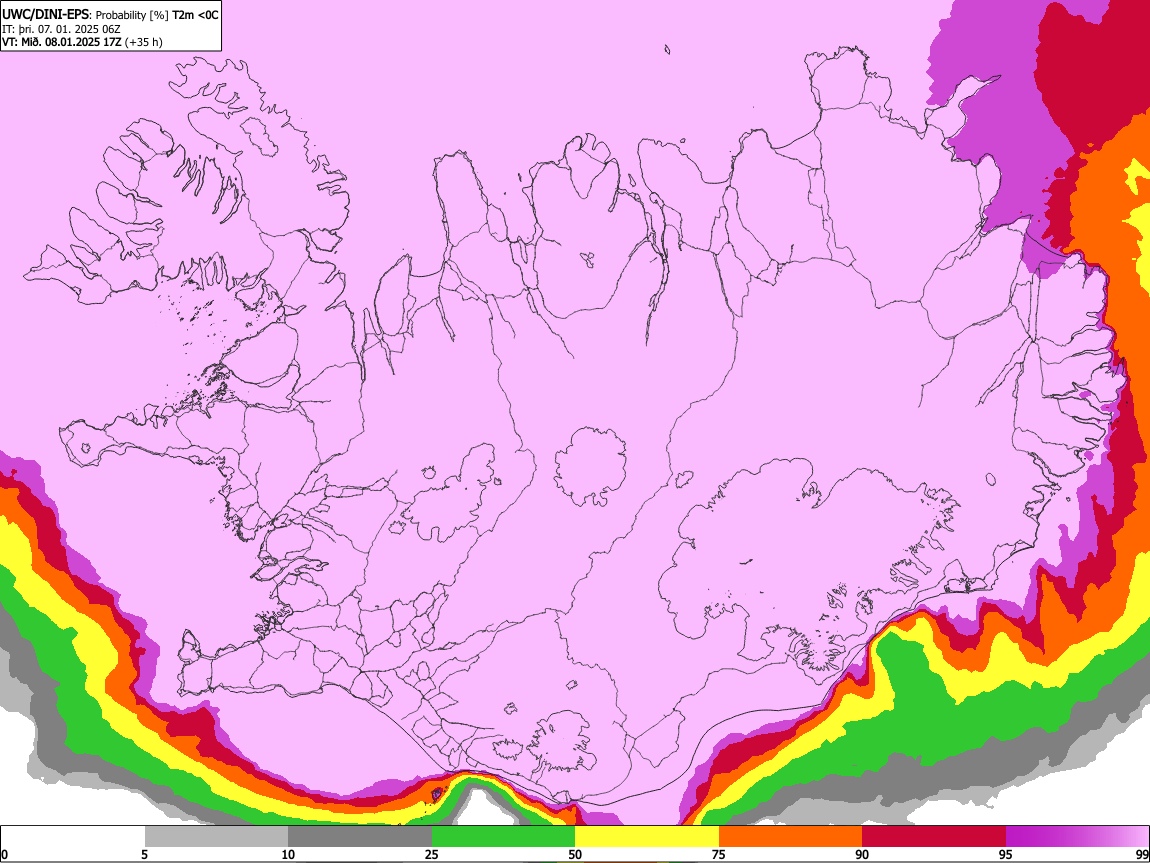
Task: Click the orange 75–90 percent legend swatch
Action: click(x=790, y=837)
